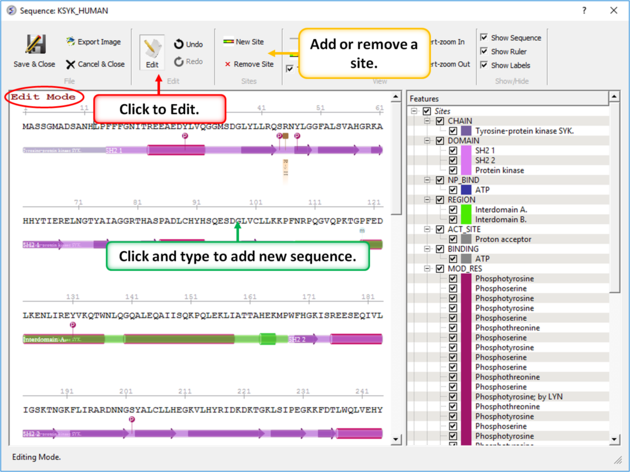The height and width of the screenshot is (472, 630).
Task: Collapse the BINDING tree node
Action: 428,249
